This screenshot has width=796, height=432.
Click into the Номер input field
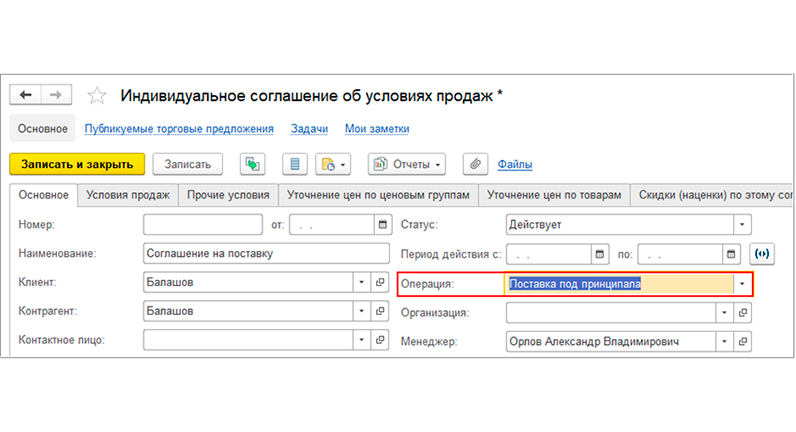(203, 224)
